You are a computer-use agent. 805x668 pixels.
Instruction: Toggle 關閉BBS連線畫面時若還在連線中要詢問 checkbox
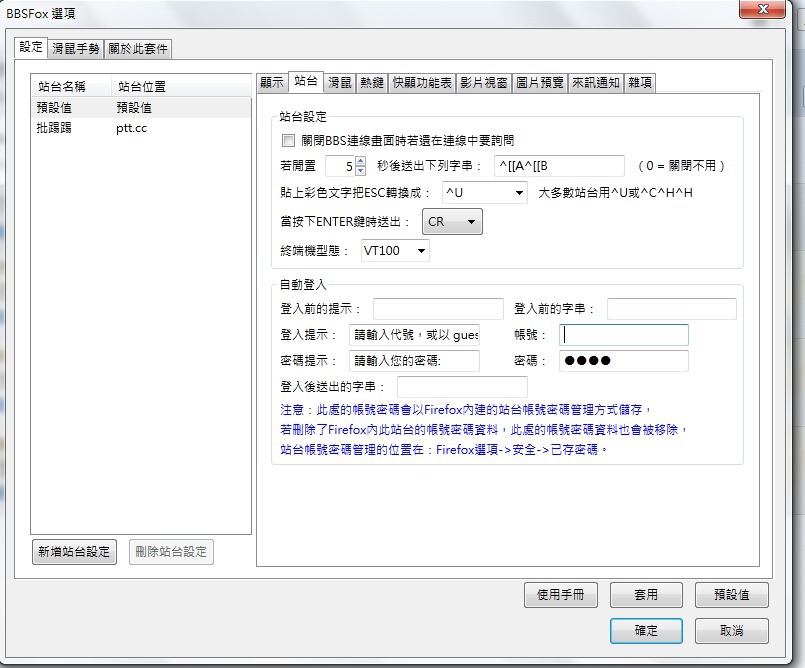click(x=289, y=140)
